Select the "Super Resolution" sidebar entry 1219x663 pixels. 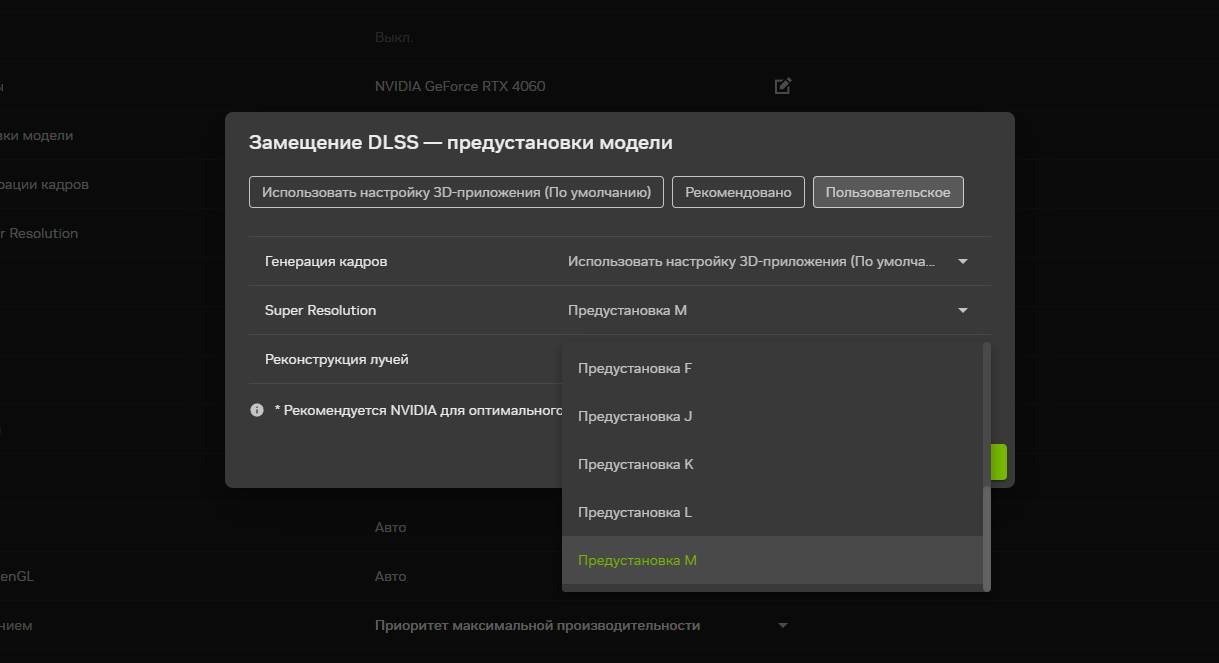click(39, 233)
